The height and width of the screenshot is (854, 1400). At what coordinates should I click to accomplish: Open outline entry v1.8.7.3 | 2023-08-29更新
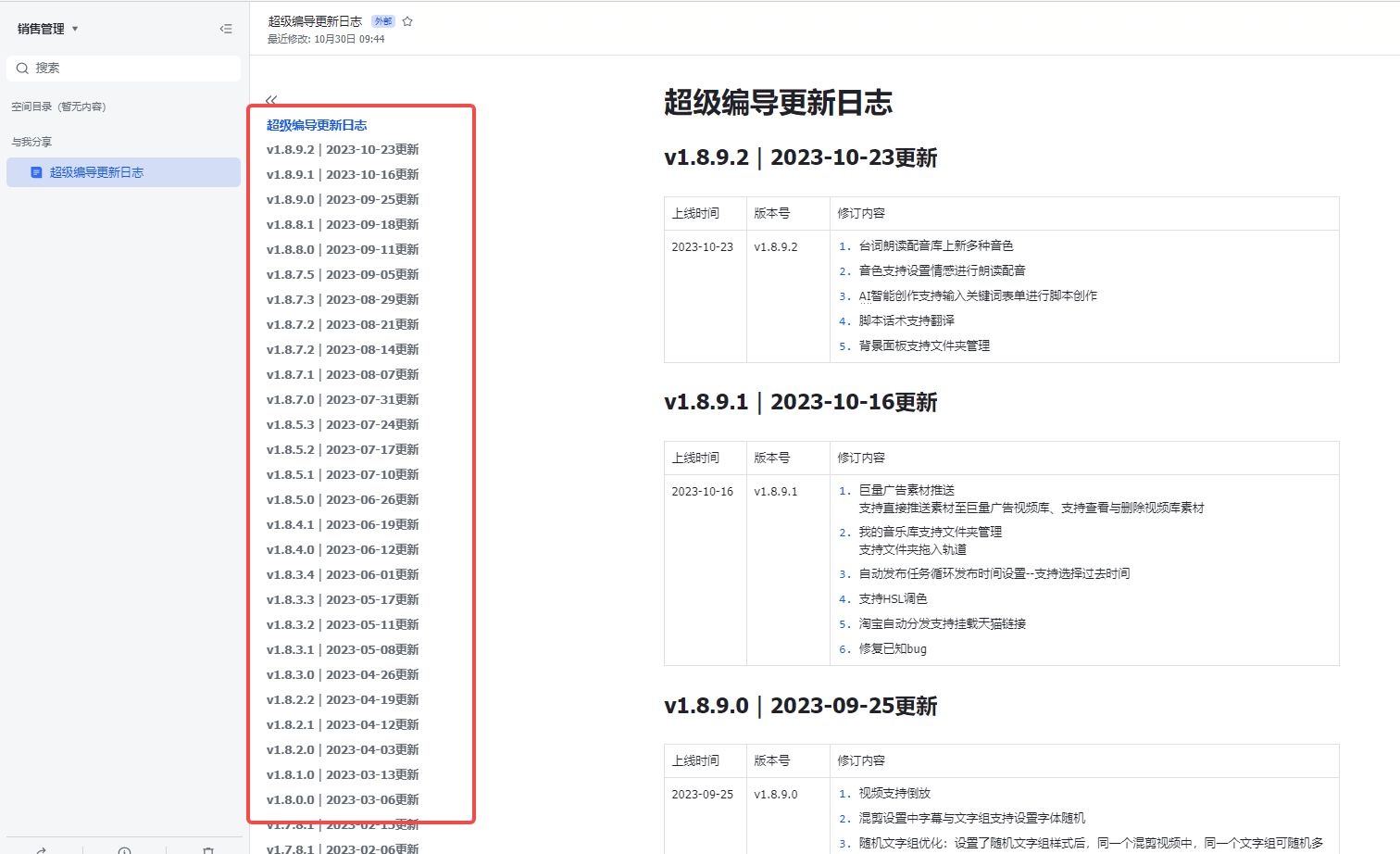click(x=343, y=299)
